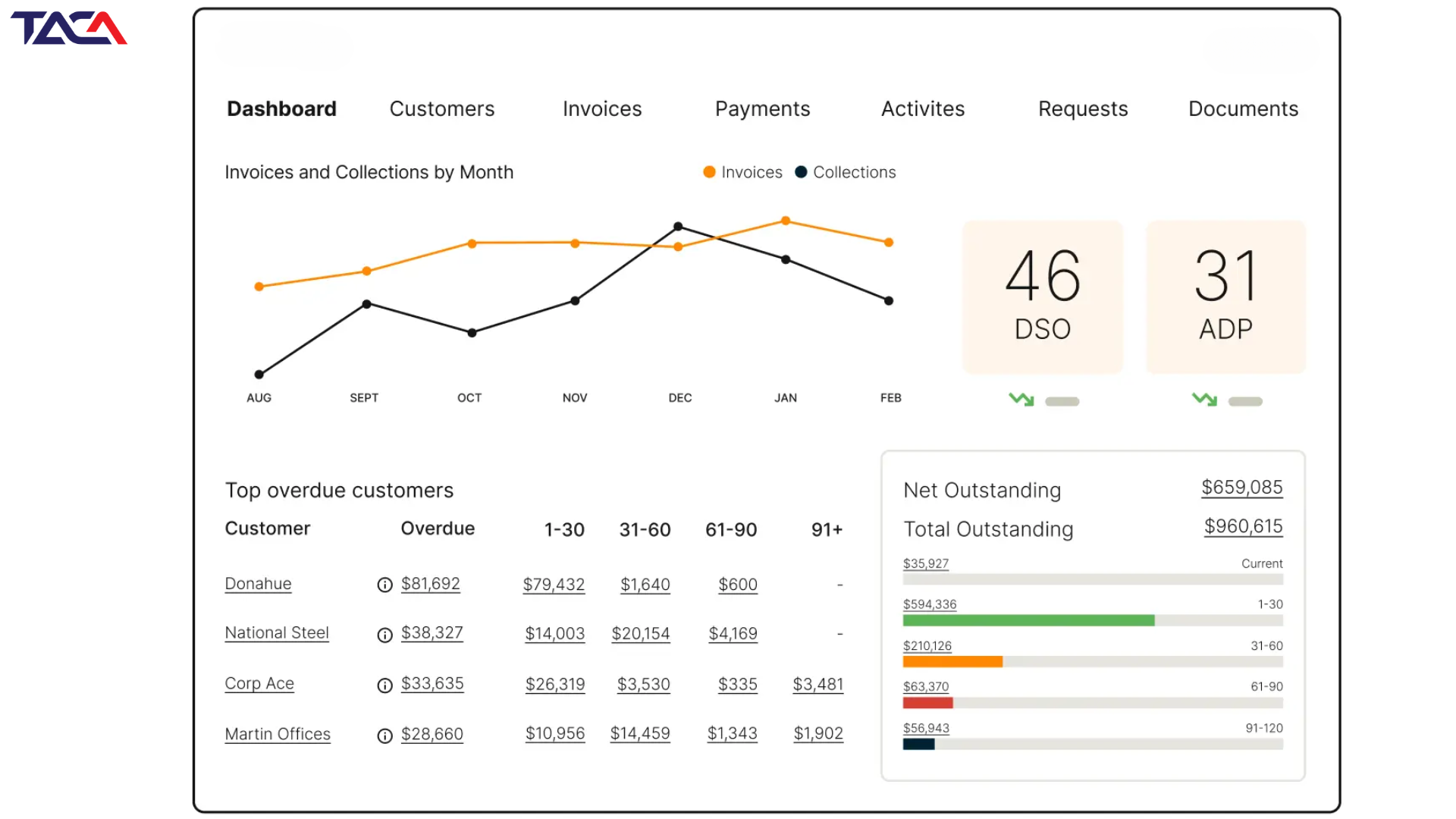Click the $35,927 Current amount
Screen dimensions: 1456x819
tap(926, 563)
